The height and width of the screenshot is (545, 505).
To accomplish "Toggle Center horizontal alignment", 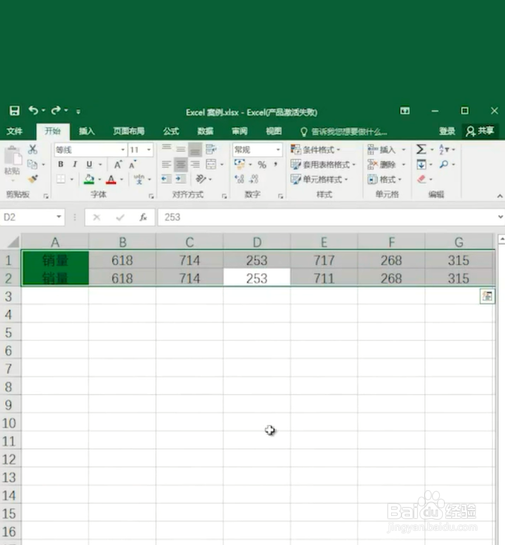I will click(181, 164).
